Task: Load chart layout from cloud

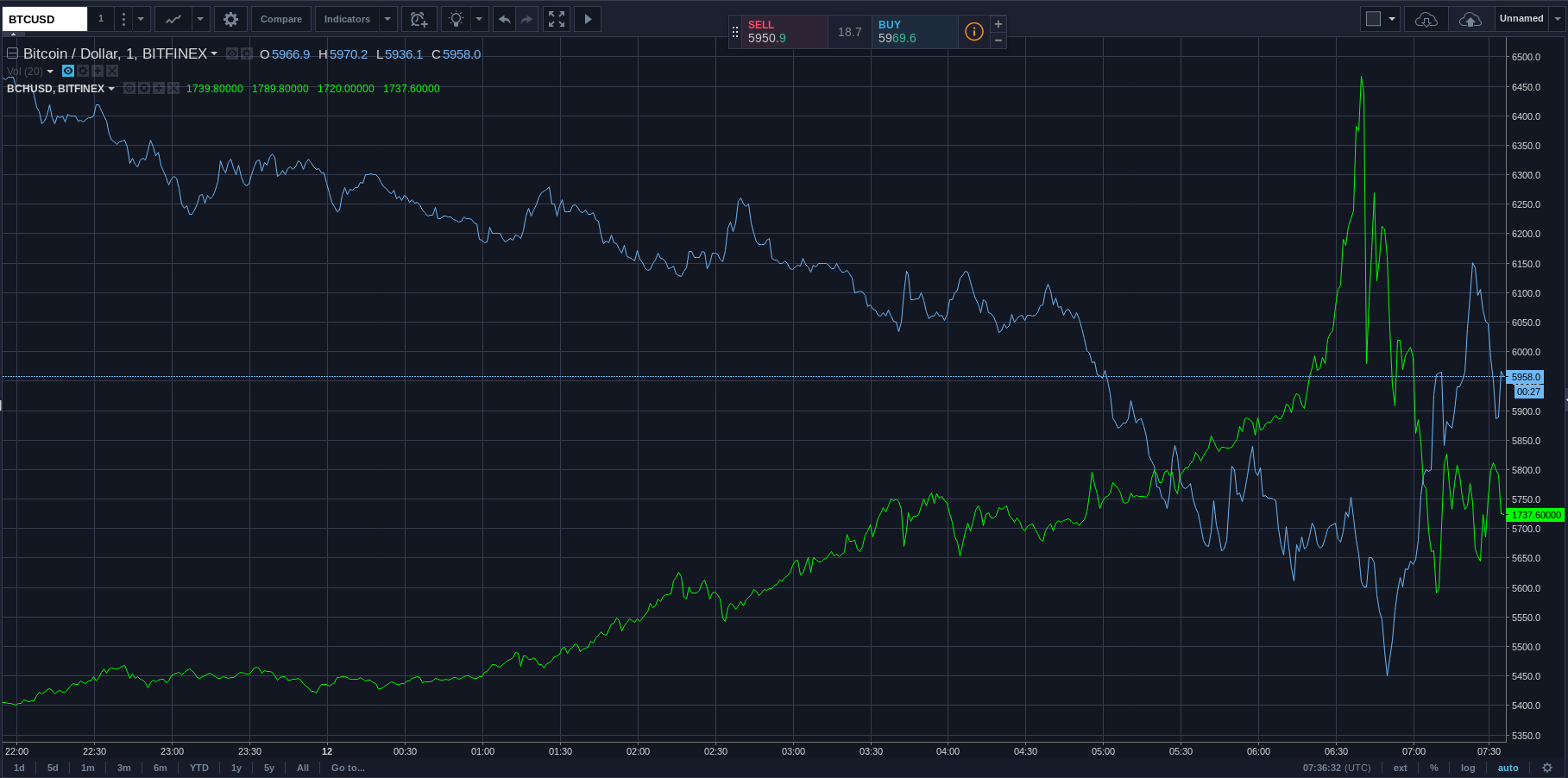Action: coord(1426,19)
